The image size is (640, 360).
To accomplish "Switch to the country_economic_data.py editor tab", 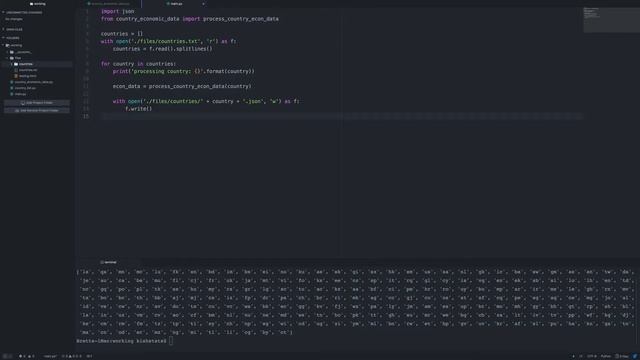I will click(x=109, y=4).
